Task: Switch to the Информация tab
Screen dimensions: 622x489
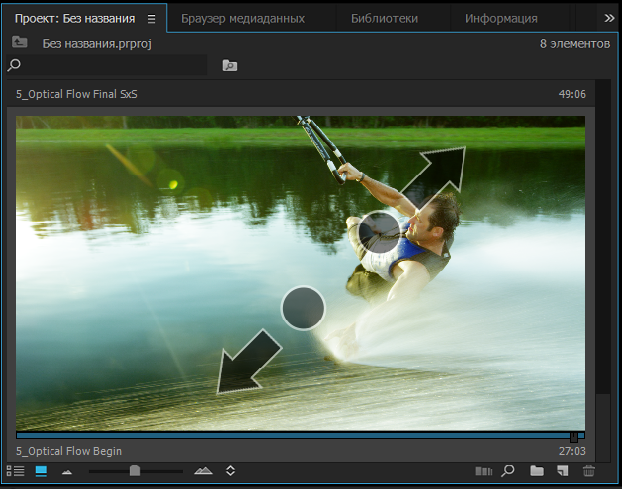Action: coord(501,19)
